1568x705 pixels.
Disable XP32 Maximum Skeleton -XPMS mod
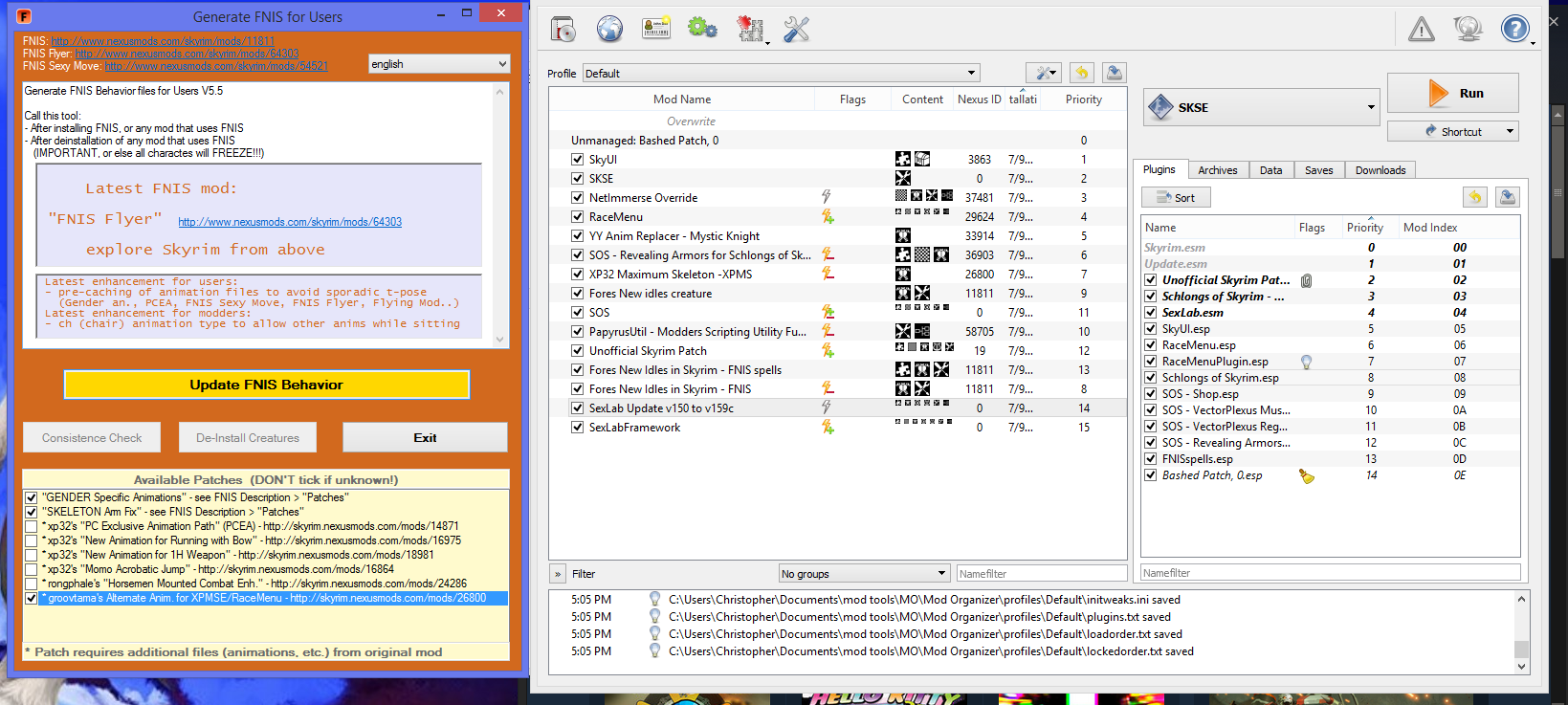tap(577, 275)
